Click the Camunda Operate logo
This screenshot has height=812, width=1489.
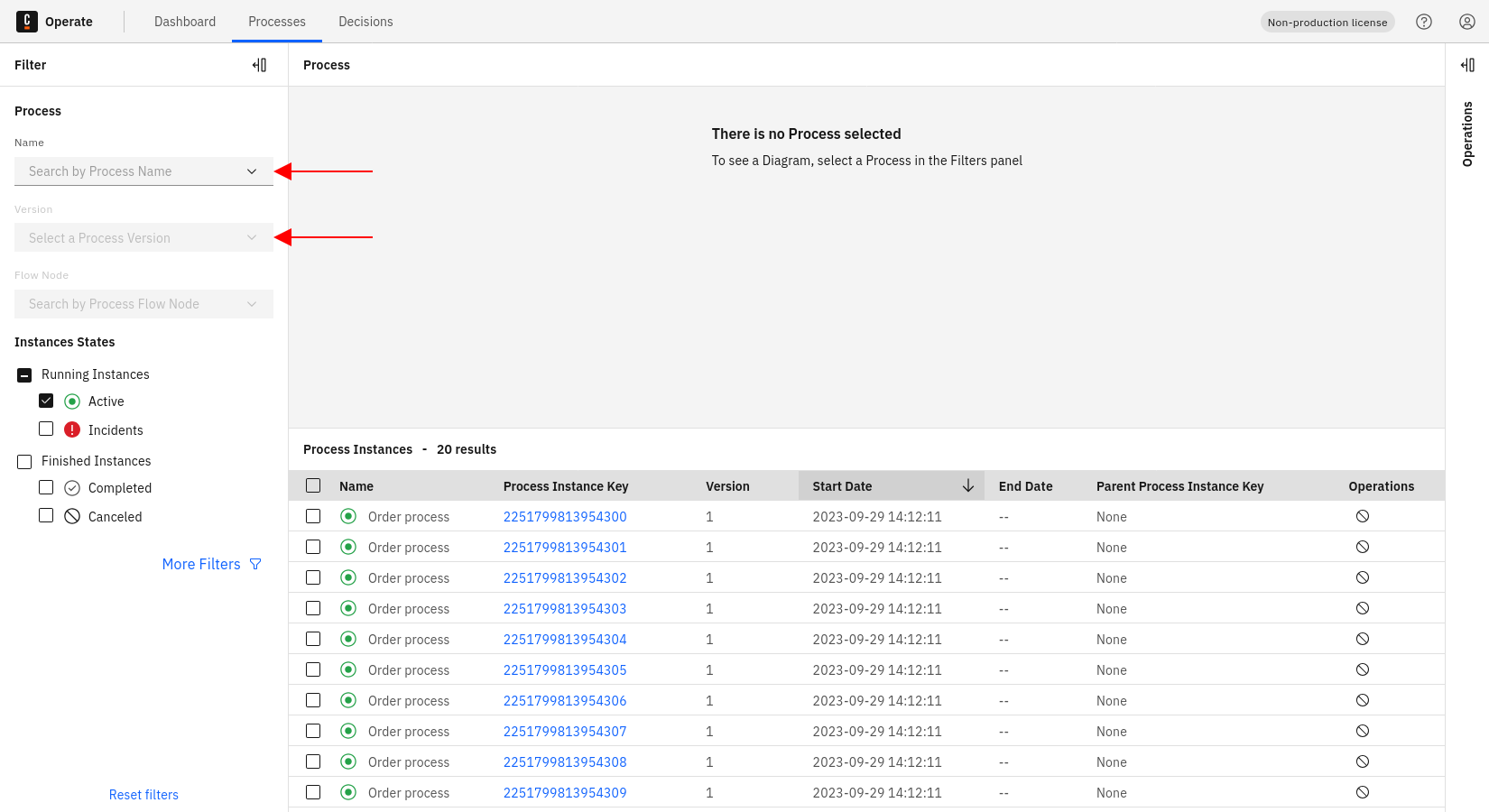(27, 22)
